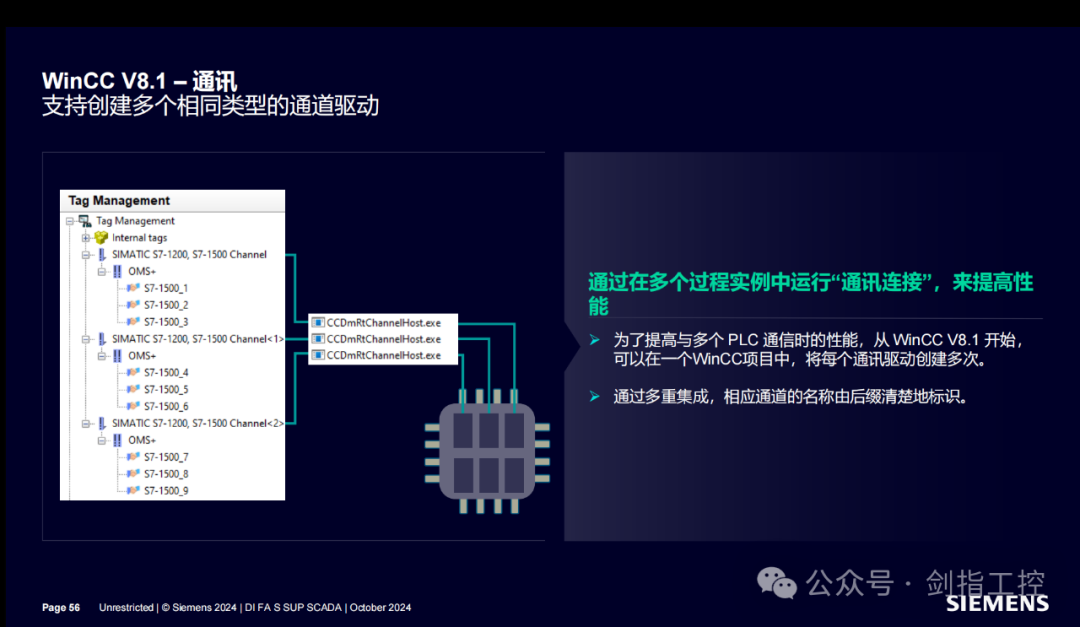
Task: Click the Tag Management title bar
Action: 120,200
